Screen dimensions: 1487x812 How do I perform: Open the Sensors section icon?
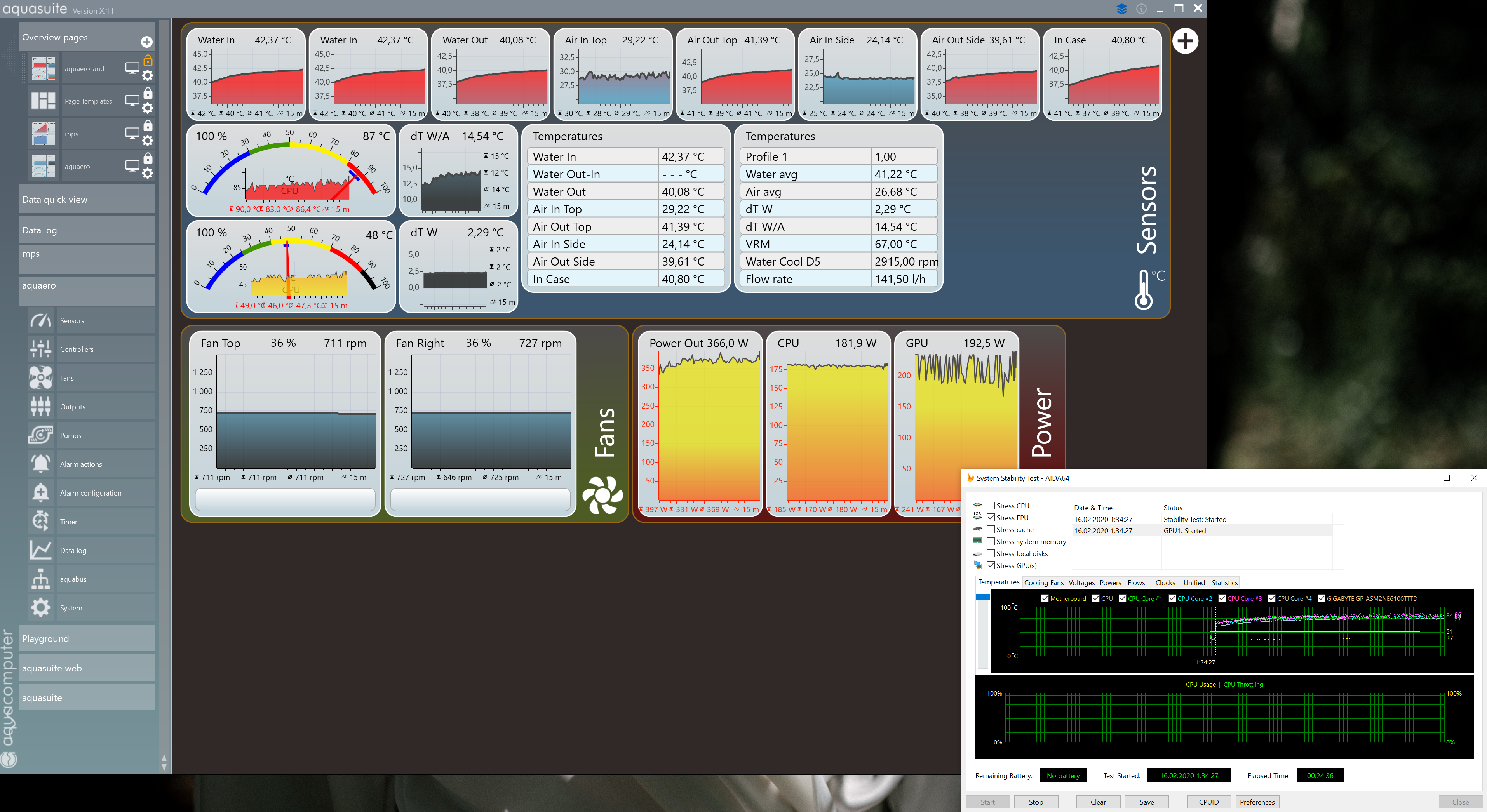(40, 320)
